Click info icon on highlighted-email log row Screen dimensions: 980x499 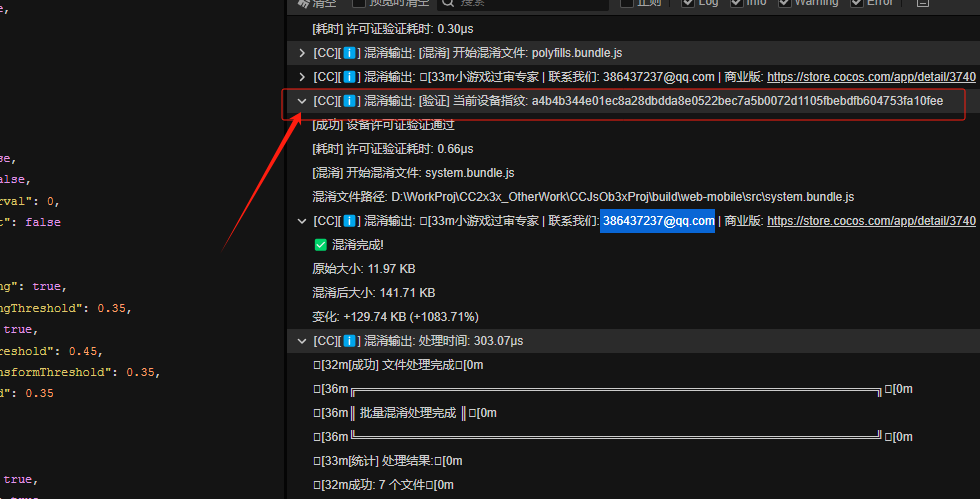(x=350, y=221)
